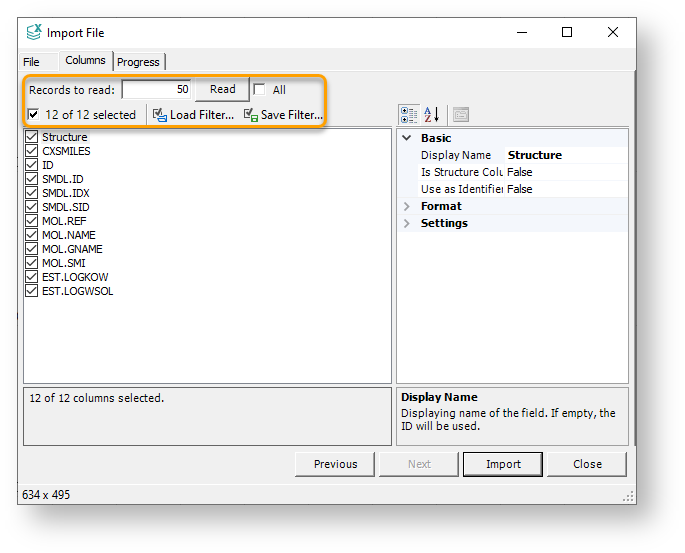Click the Alphabetical sort icon
Viewport: 685px width, 553px height.
(x=432, y=114)
